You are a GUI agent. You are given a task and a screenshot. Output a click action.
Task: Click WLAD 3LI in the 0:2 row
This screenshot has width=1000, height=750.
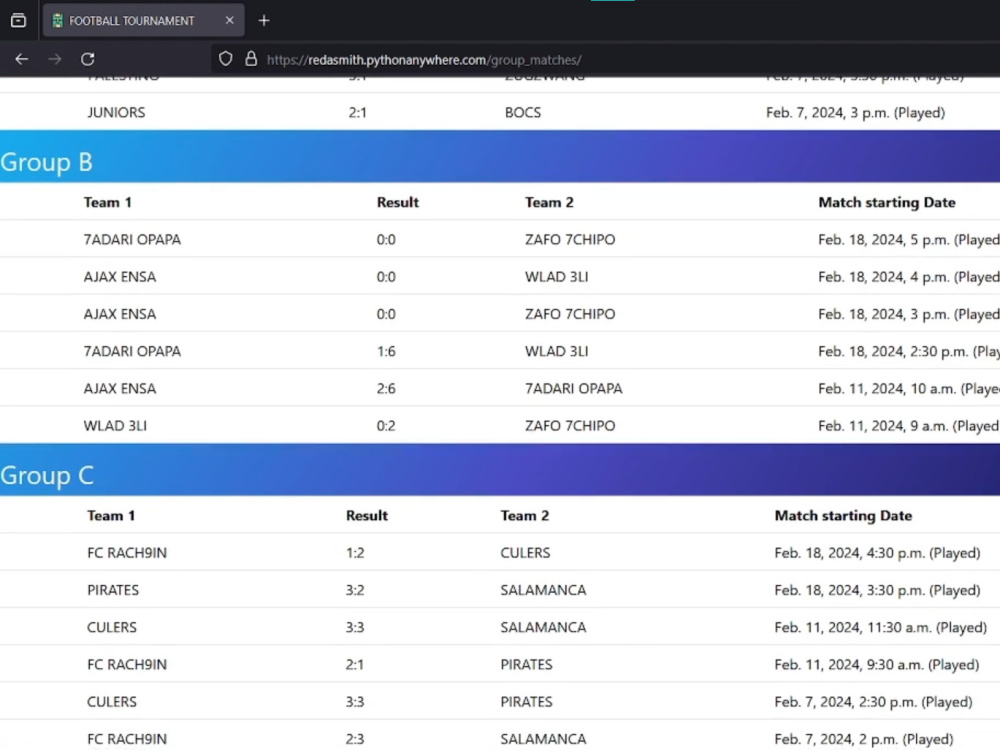tap(115, 425)
